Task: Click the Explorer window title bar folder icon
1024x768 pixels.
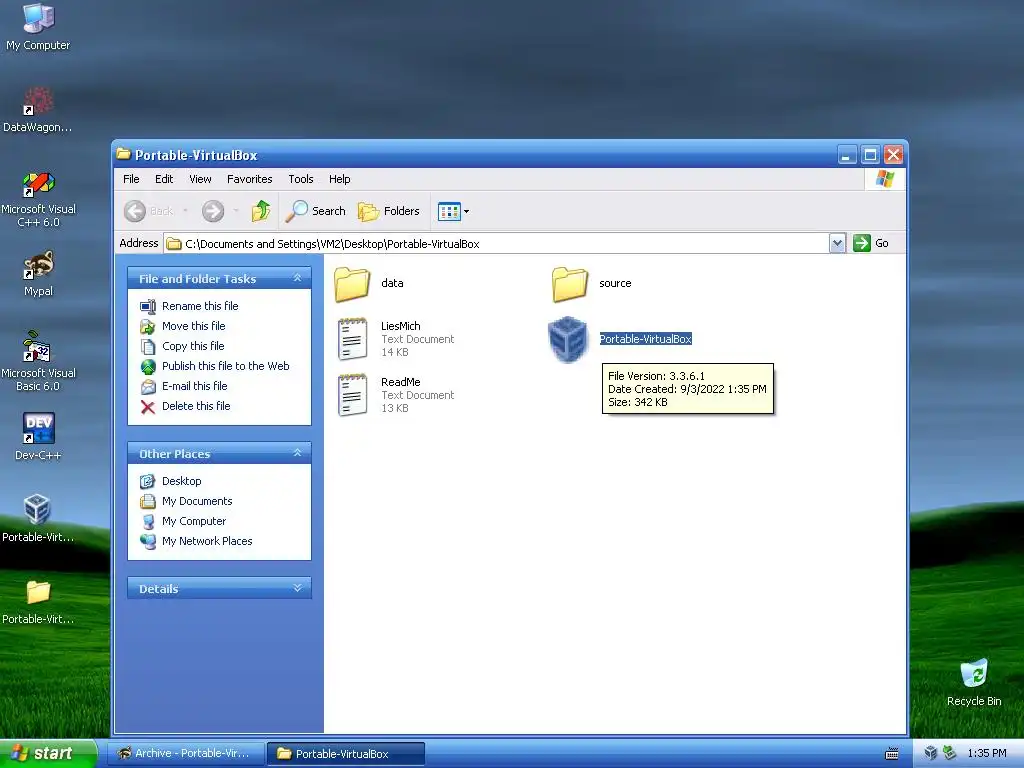Action: tap(123, 154)
